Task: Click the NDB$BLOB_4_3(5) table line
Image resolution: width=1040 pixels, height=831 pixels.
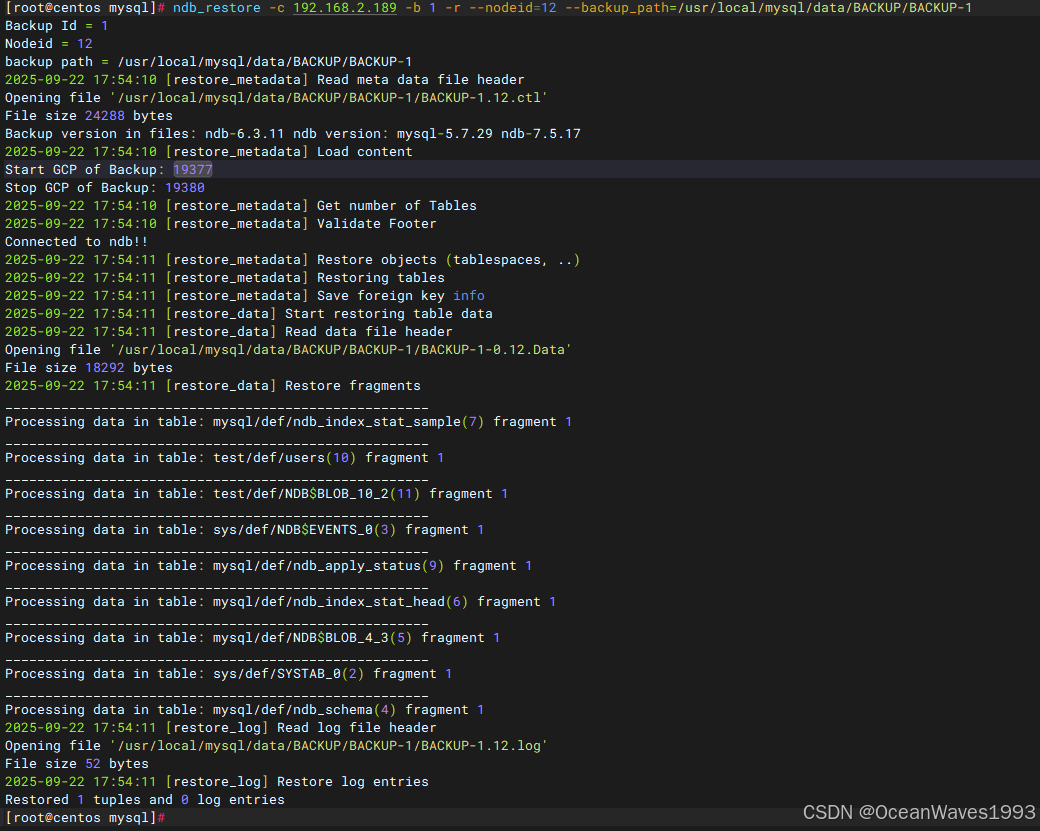Action: [252, 637]
